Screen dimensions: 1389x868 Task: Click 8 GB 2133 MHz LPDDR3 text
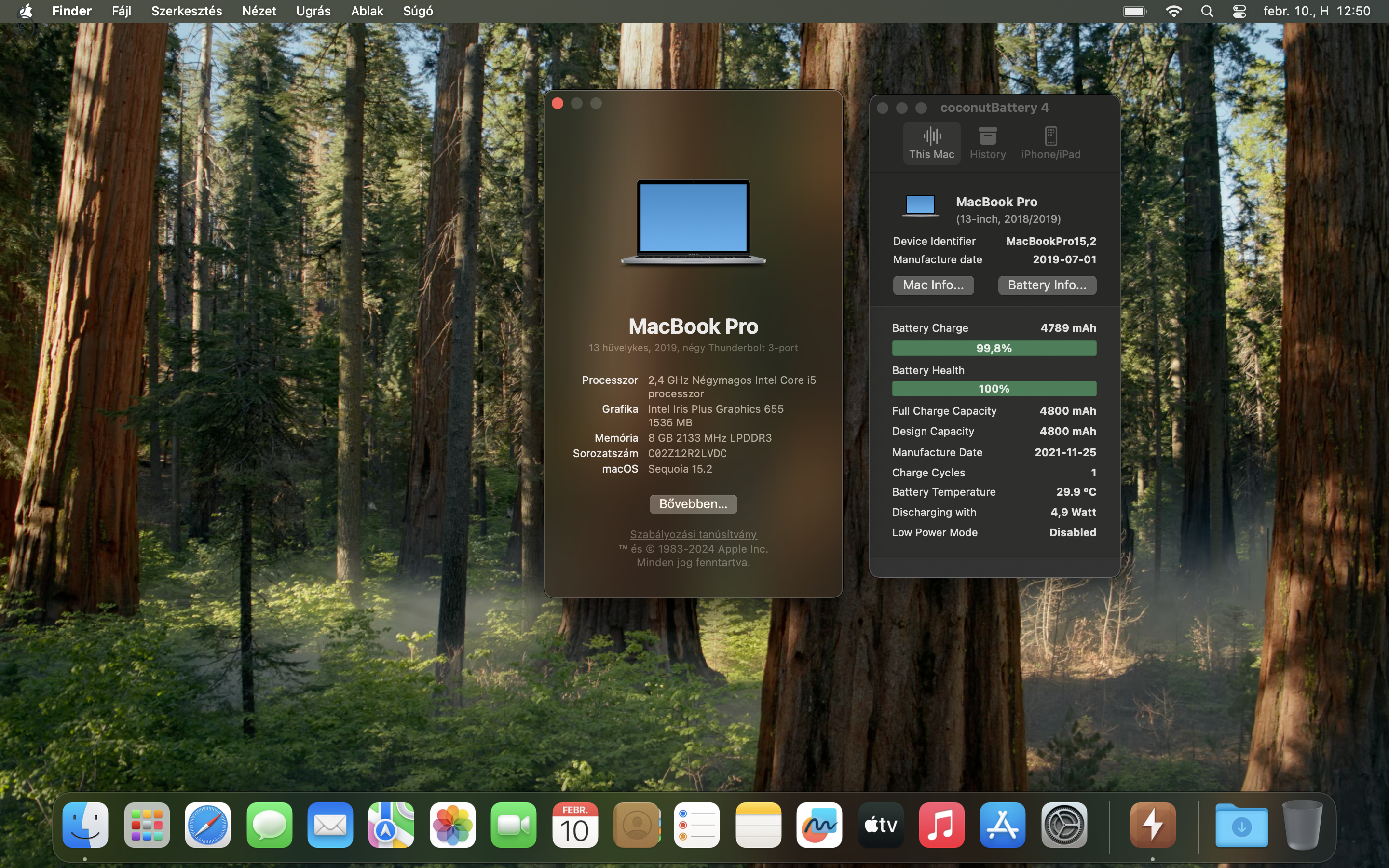[x=709, y=438]
